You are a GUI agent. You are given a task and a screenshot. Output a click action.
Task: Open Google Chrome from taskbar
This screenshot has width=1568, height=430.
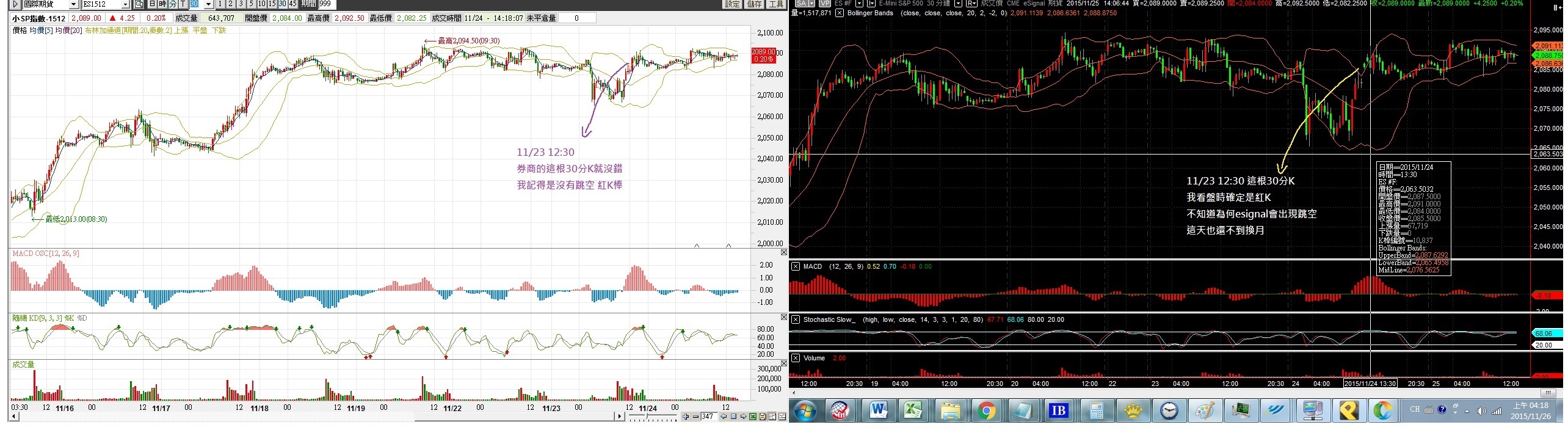[x=986, y=411]
